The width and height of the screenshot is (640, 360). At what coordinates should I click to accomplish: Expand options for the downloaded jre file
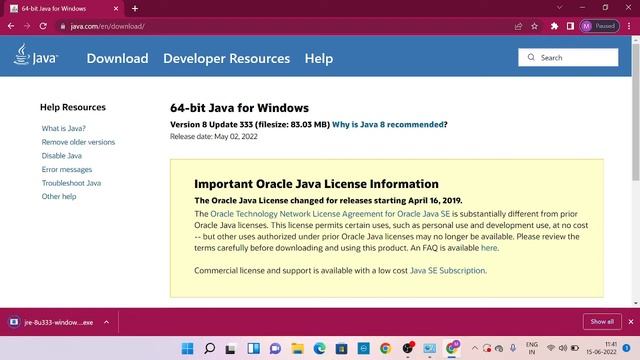[107, 322]
